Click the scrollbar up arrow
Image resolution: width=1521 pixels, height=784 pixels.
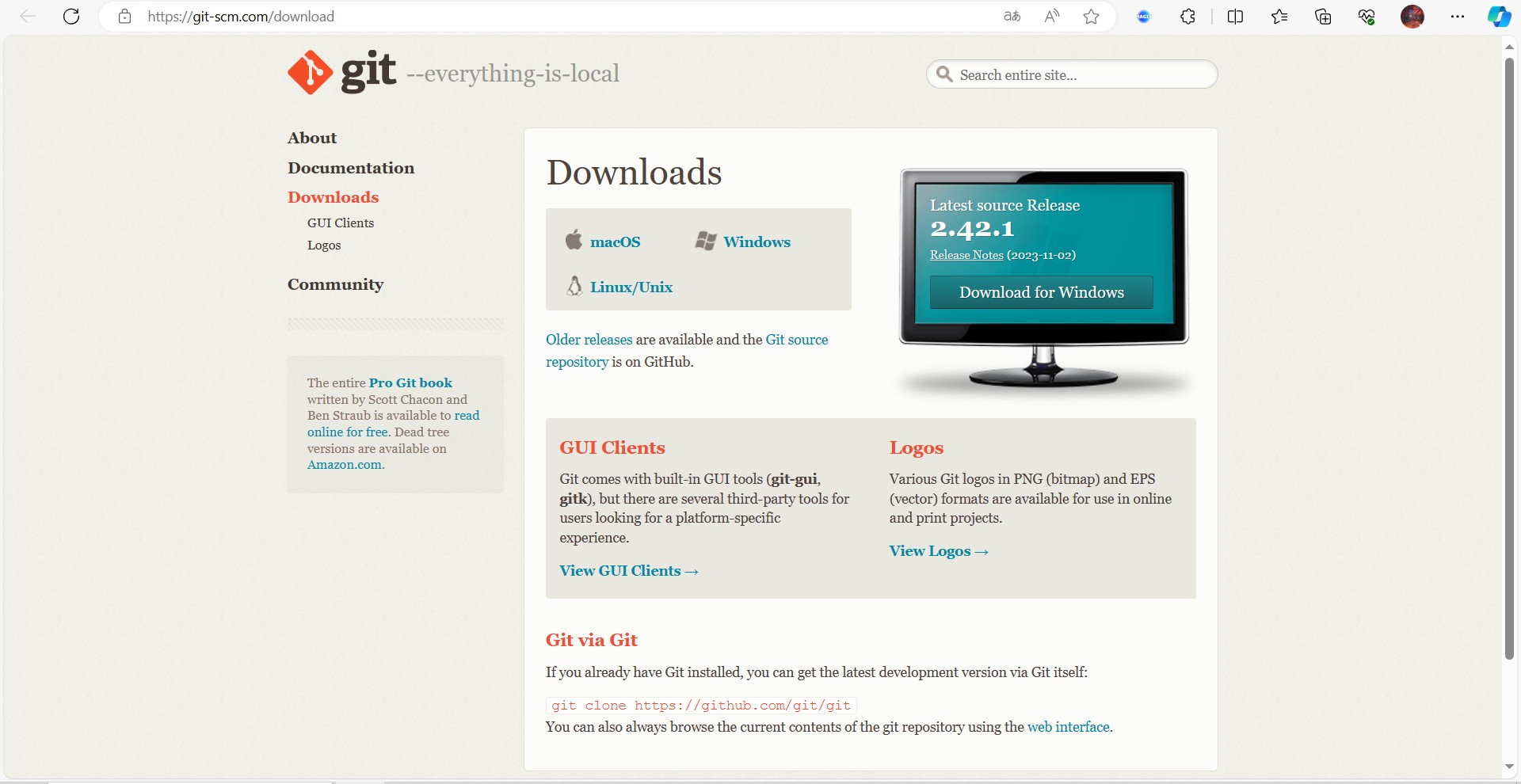pos(1509,46)
